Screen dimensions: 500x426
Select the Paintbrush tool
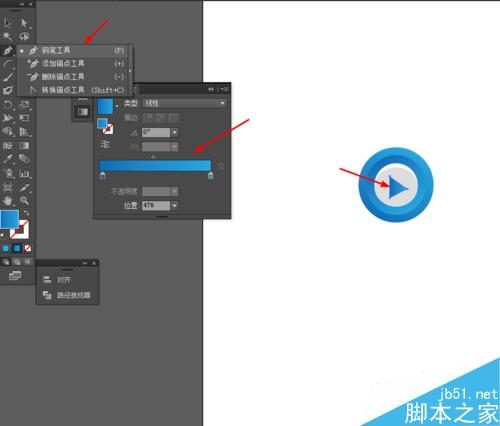click(x=8, y=77)
